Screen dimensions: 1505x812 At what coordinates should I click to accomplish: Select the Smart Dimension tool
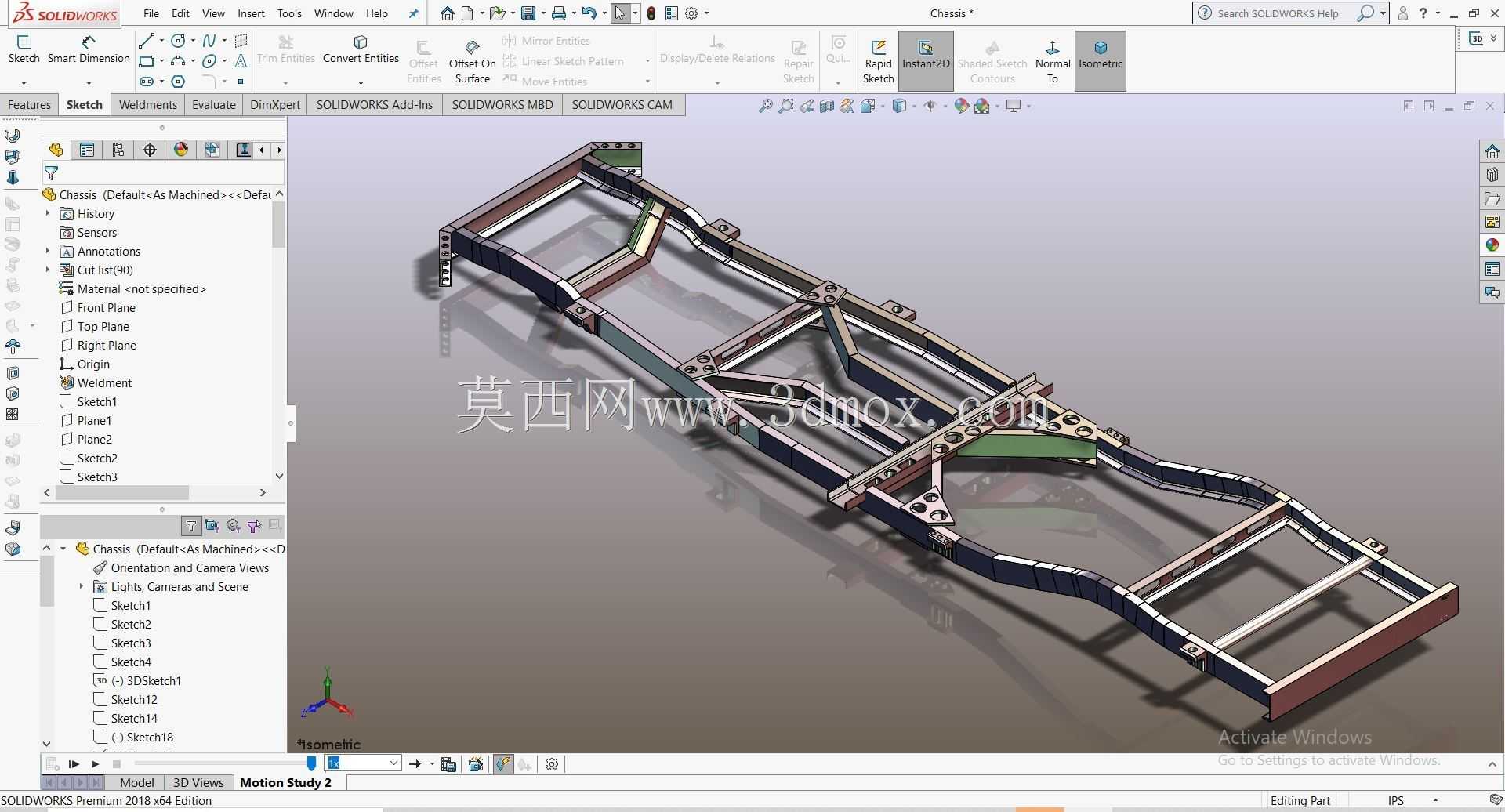coord(89,49)
